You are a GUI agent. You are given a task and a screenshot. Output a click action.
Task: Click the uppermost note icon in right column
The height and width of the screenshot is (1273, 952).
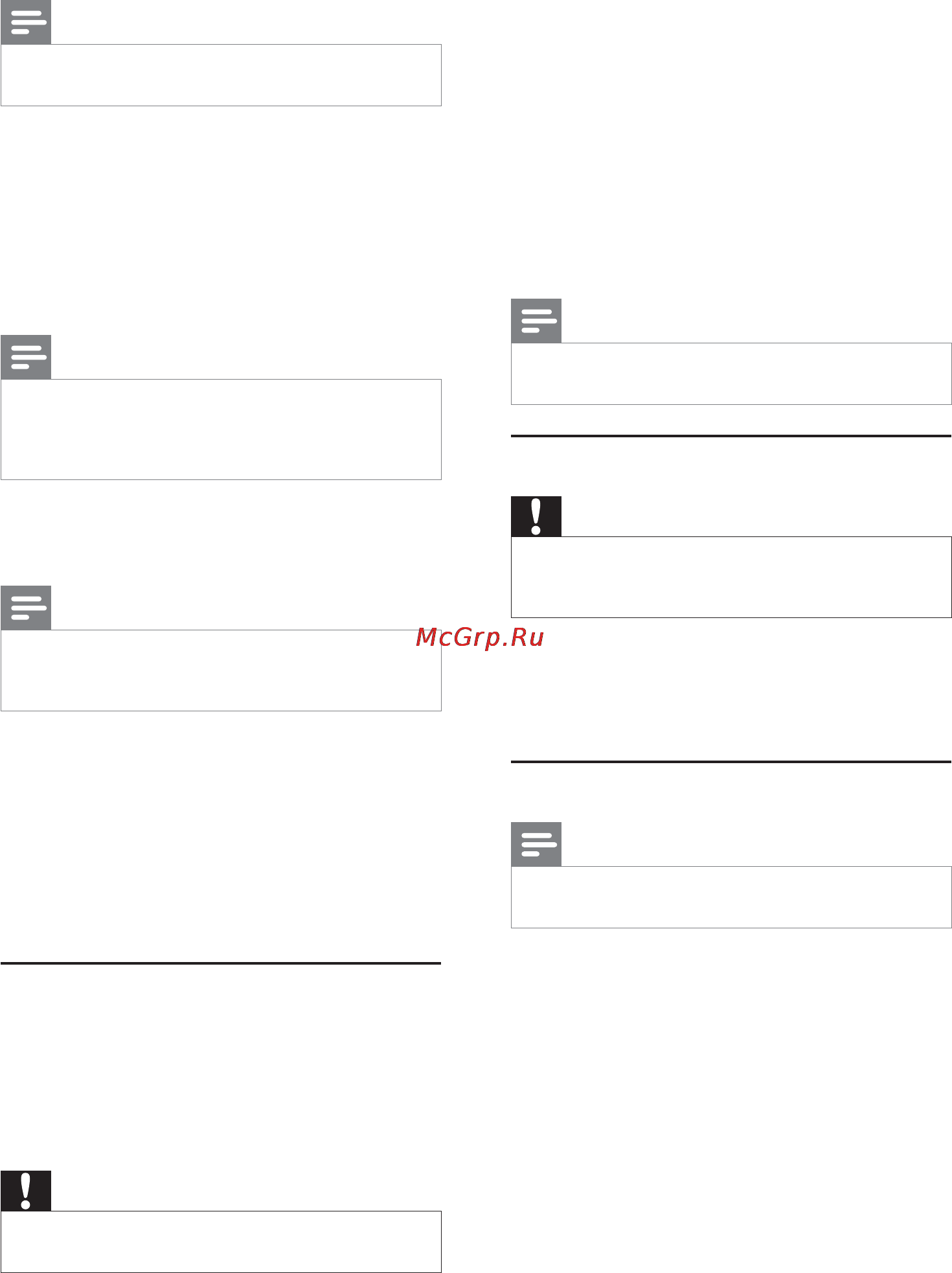pos(536,321)
